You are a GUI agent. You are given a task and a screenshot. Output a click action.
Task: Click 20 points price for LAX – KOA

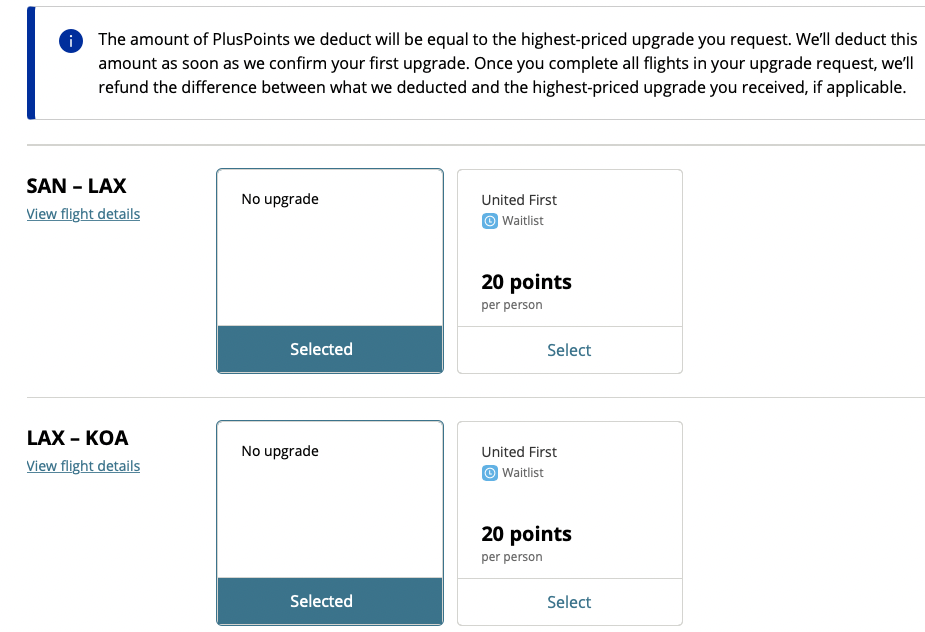(x=526, y=534)
